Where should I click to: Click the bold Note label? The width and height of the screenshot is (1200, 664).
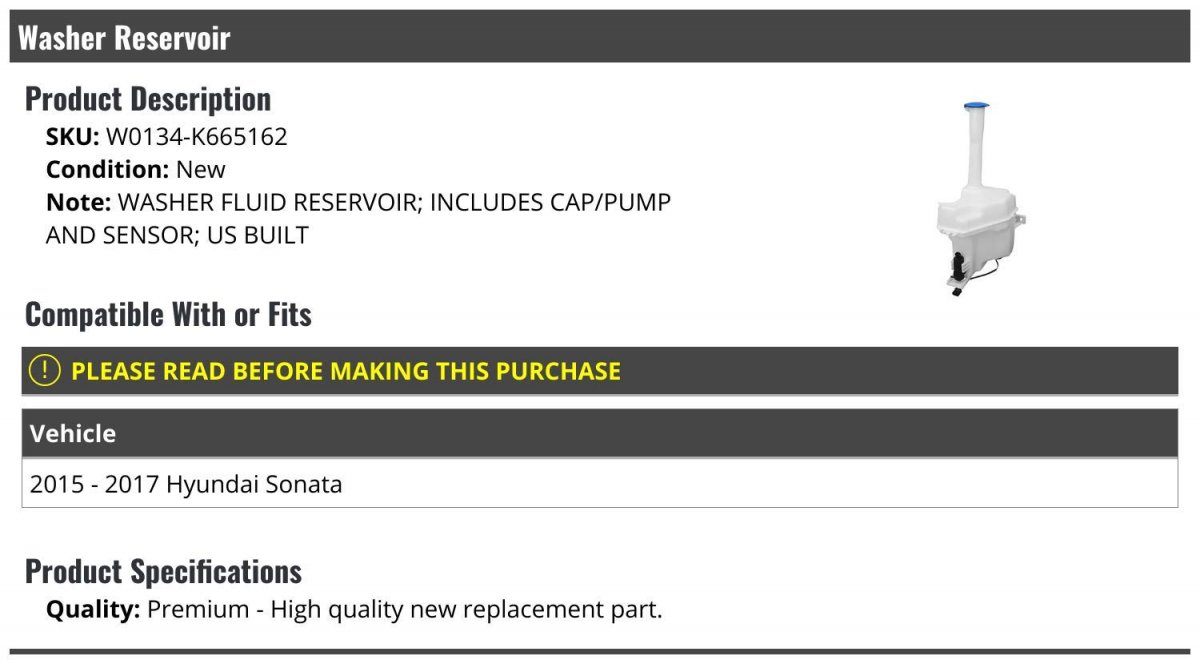coord(78,202)
